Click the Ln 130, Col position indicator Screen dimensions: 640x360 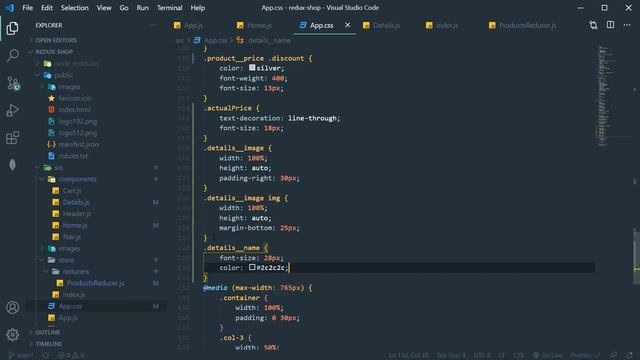pos(409,356)
